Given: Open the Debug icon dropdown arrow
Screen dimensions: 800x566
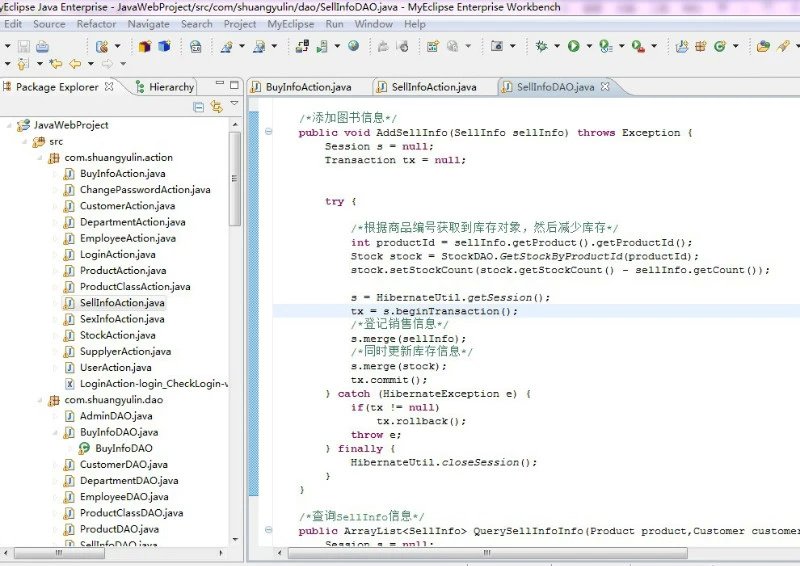Looking at the screenshot, I should coord(557,46).
